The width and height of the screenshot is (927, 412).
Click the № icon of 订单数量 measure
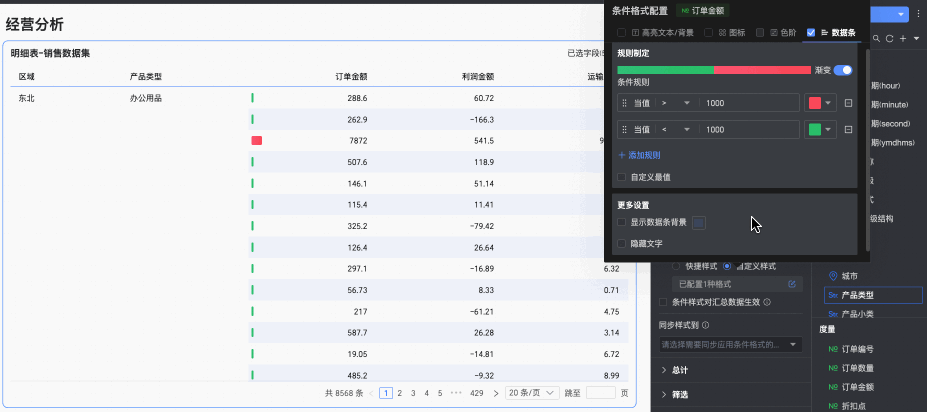[x=833, y=368]
